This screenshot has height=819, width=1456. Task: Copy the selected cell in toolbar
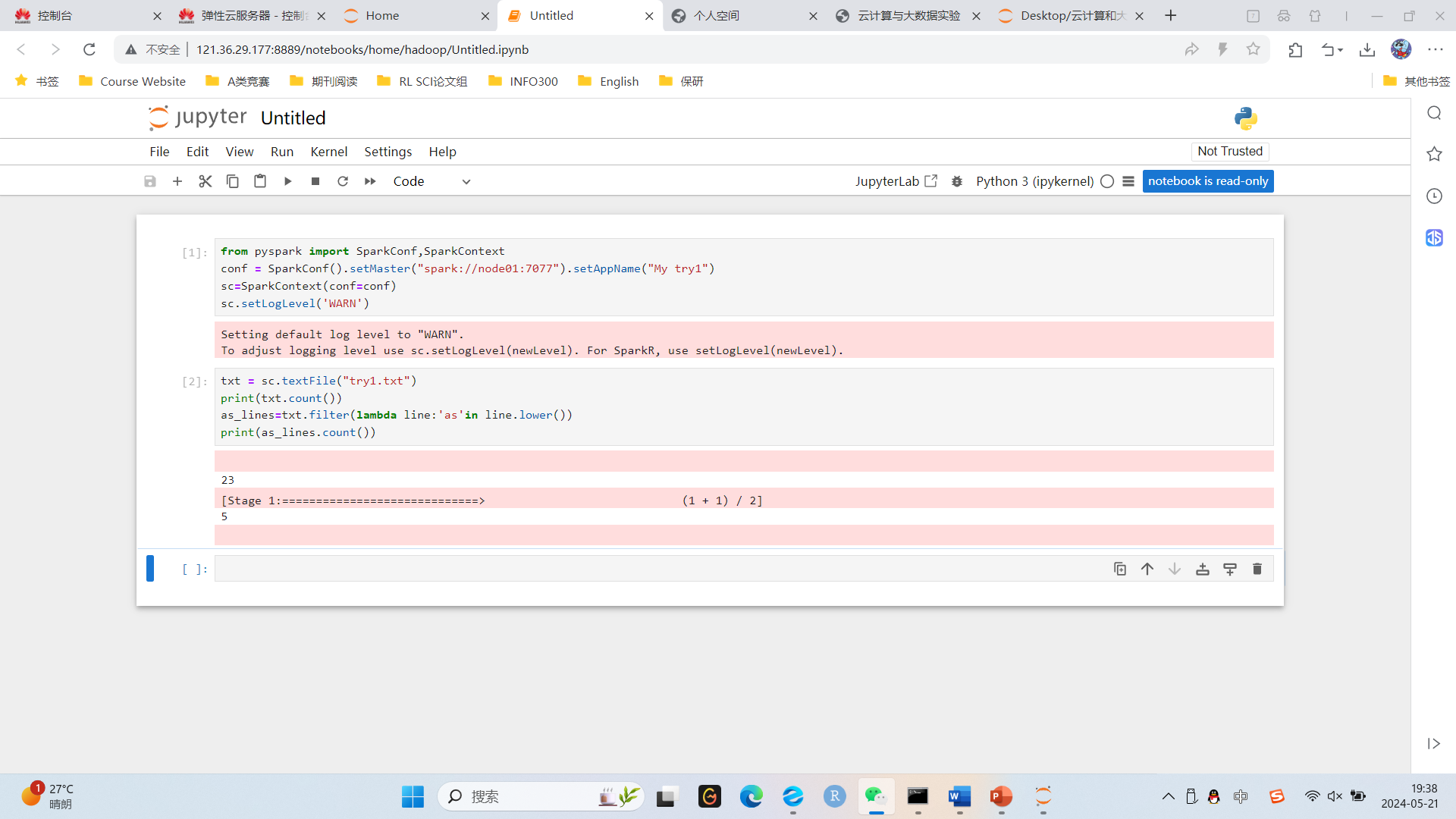(233, 181)
